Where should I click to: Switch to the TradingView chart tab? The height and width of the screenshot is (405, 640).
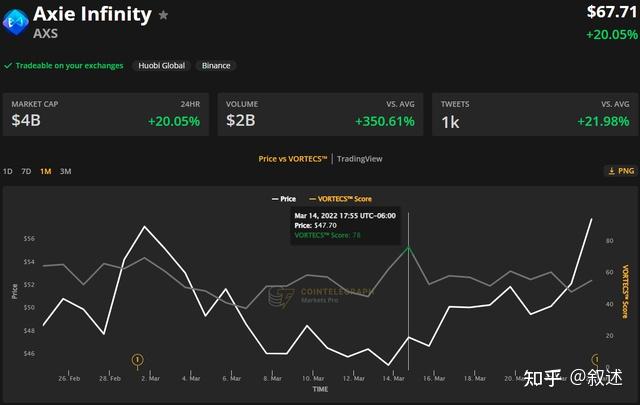(x=360, y=159)
